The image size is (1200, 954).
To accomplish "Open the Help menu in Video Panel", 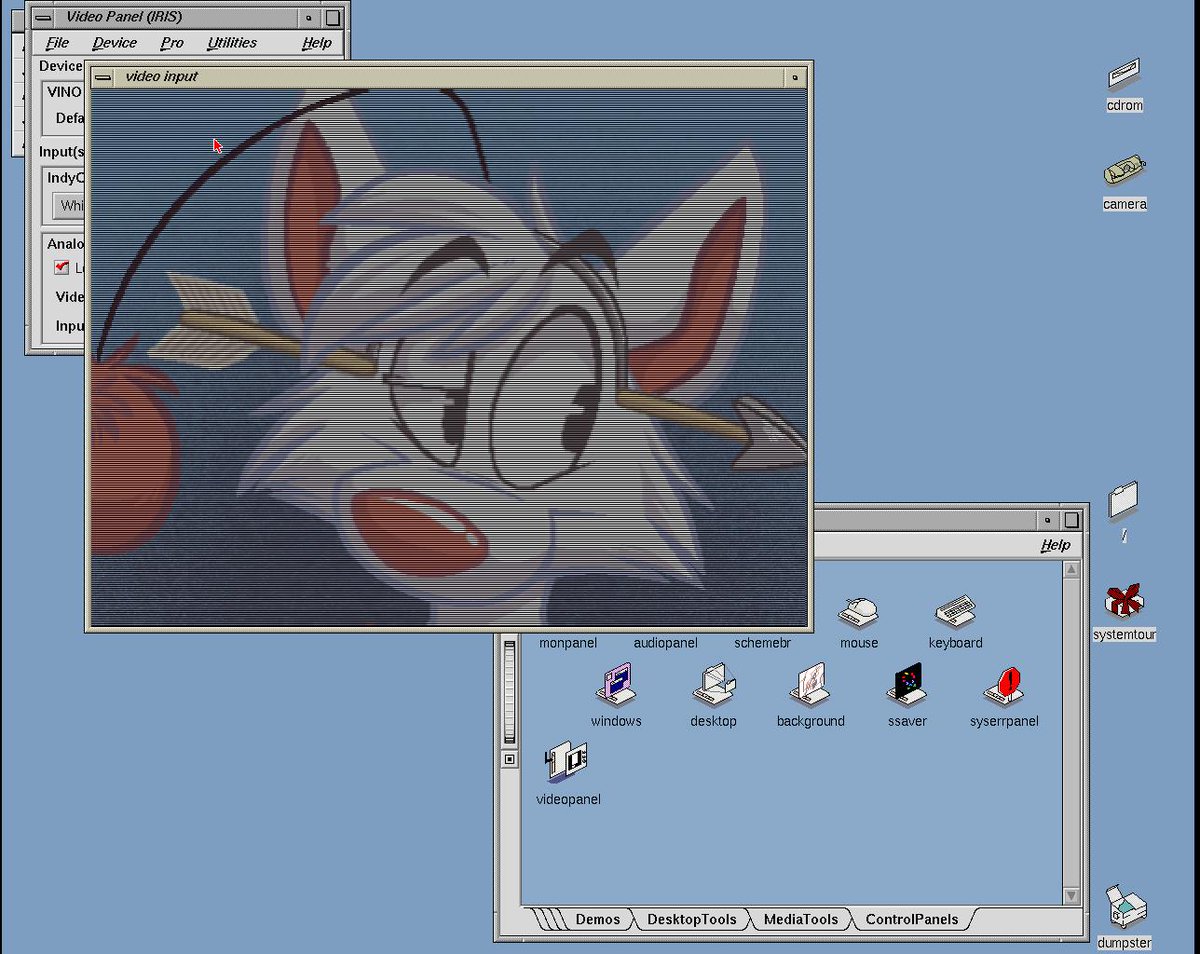I will tap(317, 43).
